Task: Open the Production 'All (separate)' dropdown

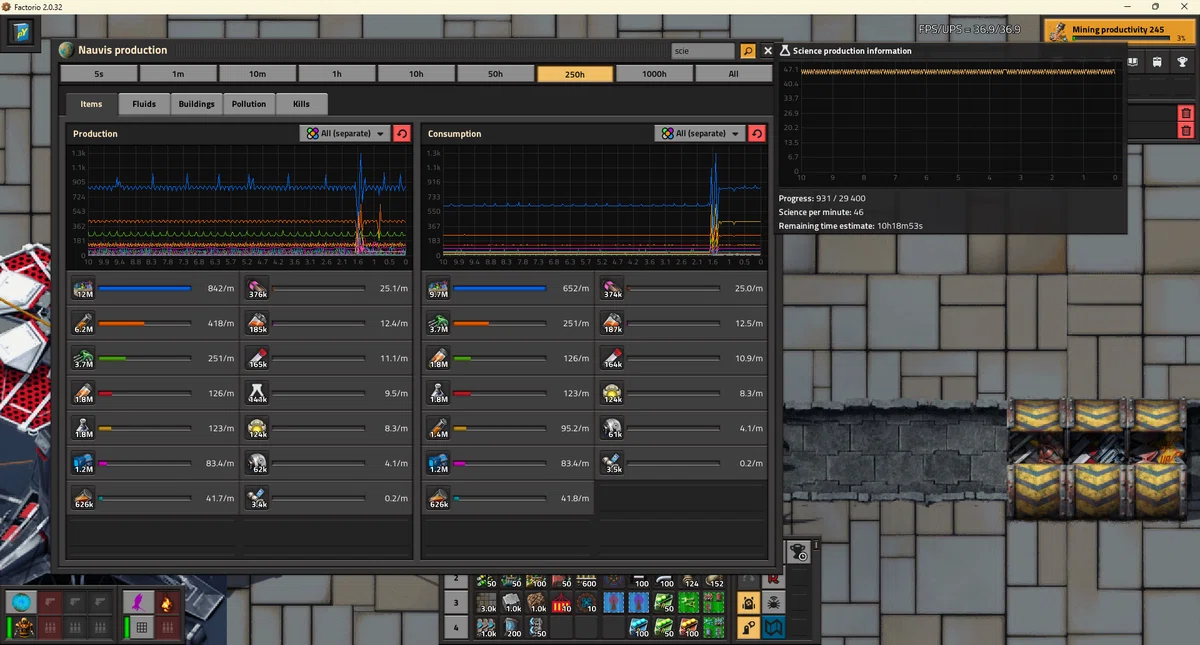Action: [344, 133]
